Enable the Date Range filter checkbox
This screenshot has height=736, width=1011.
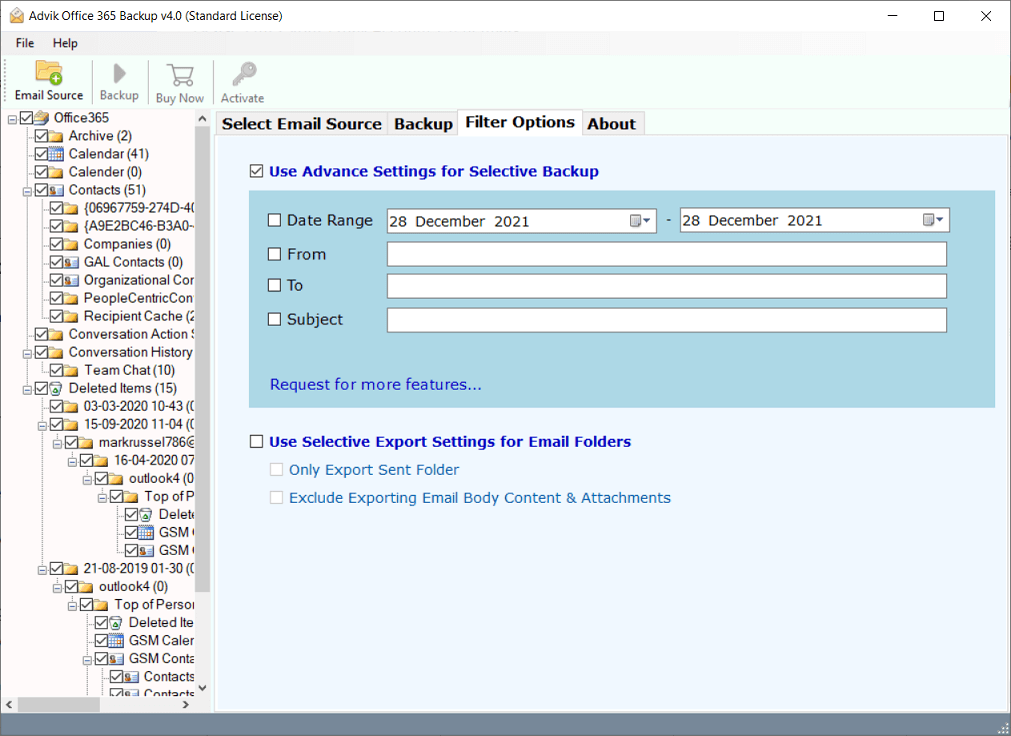[275, 221]
